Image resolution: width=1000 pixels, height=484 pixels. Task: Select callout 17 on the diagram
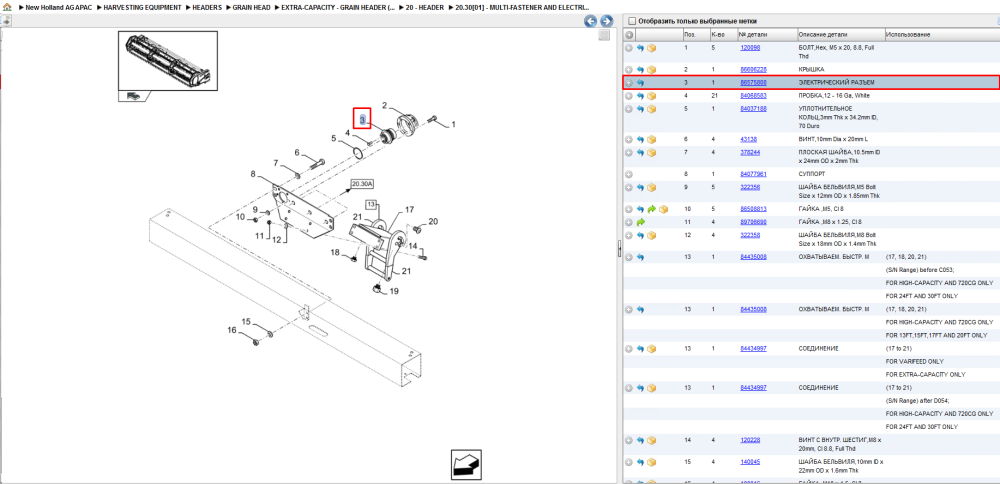410,209
